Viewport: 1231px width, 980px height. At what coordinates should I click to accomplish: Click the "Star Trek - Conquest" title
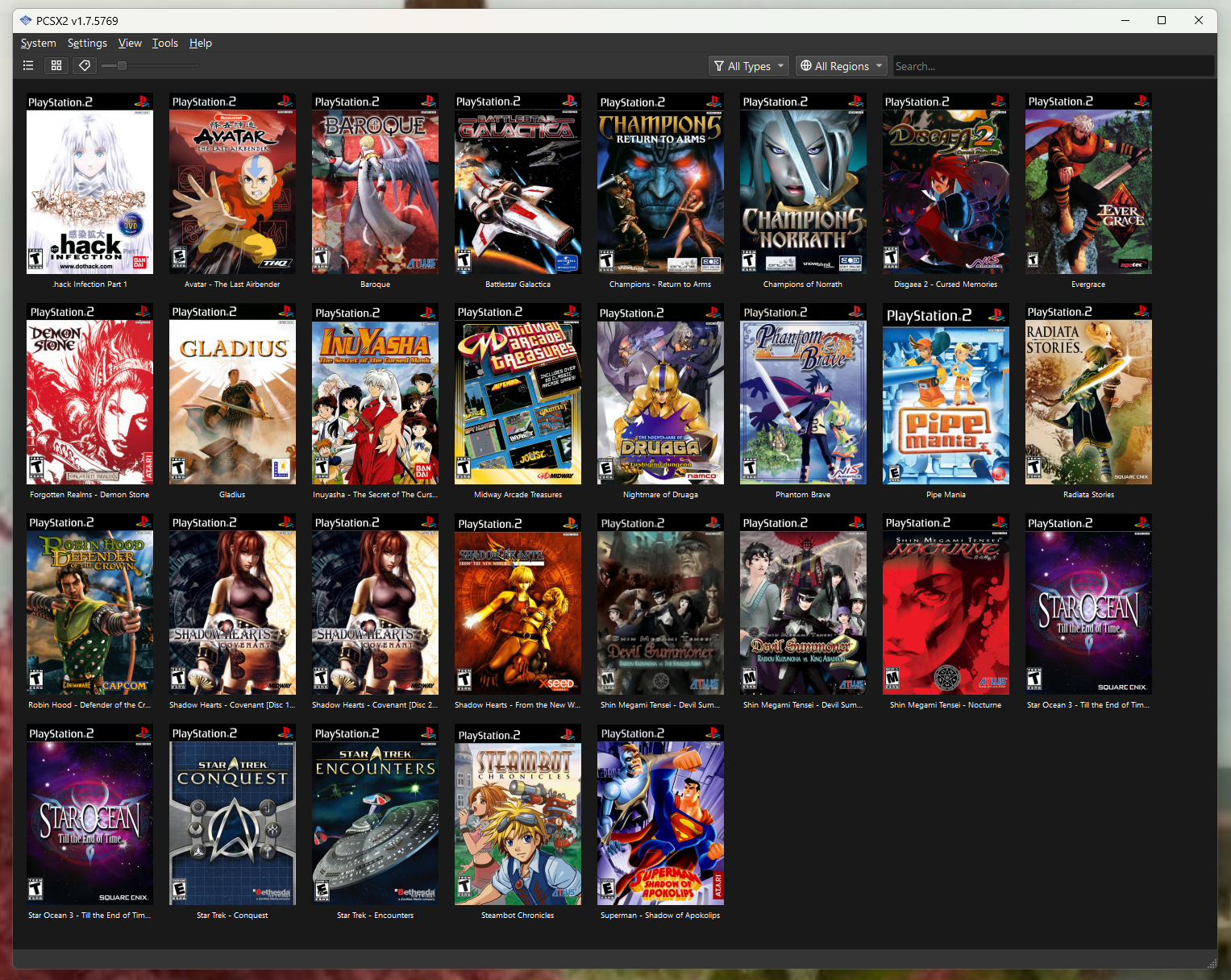coord(232,916)
